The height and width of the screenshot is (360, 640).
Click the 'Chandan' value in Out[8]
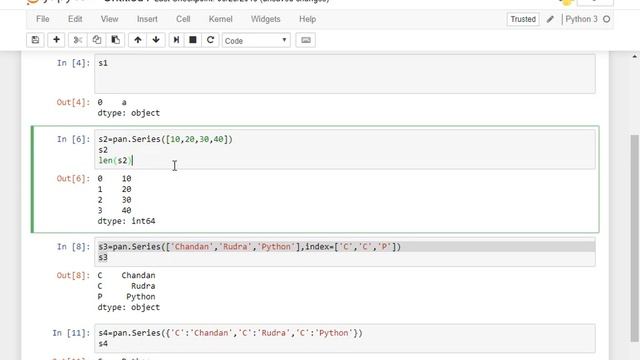pyautogui.click(x=138, y=276)
